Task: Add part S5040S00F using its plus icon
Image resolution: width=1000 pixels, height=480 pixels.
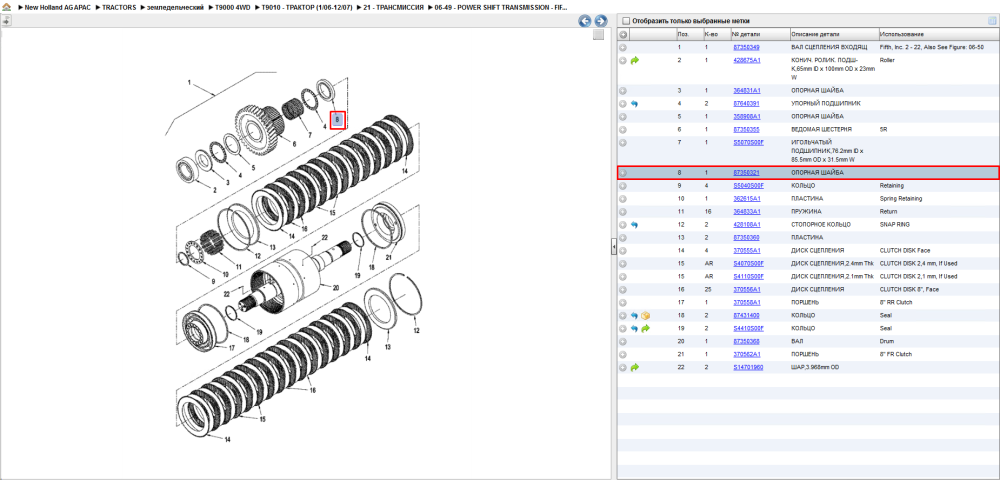Action: click(623, 185)
